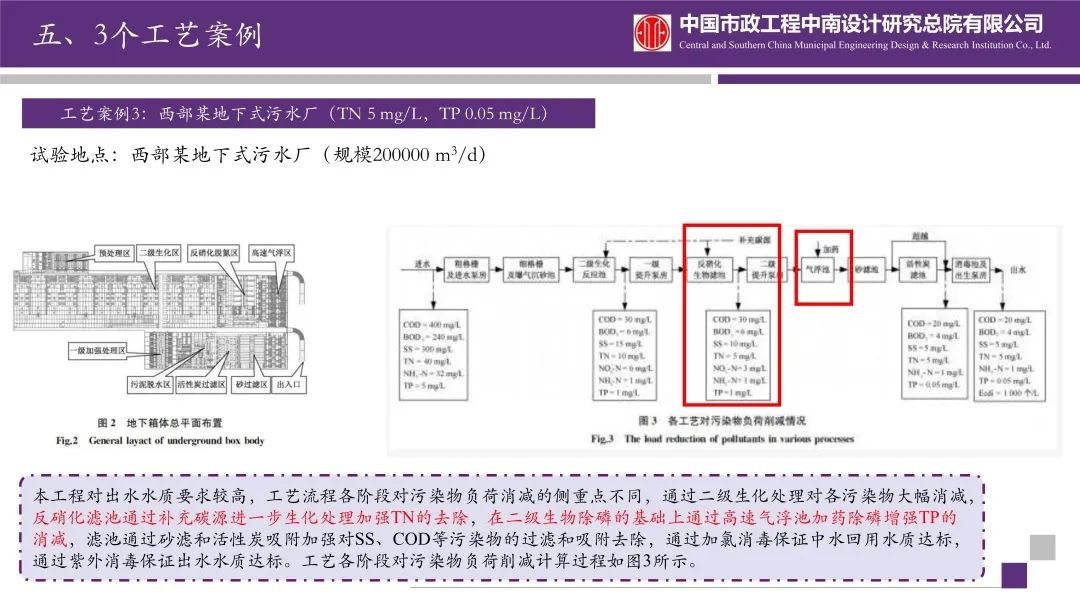1080x608 pixels.
Task: Click the 活性炭过滤区 callout label
Action: pos(201,383)
